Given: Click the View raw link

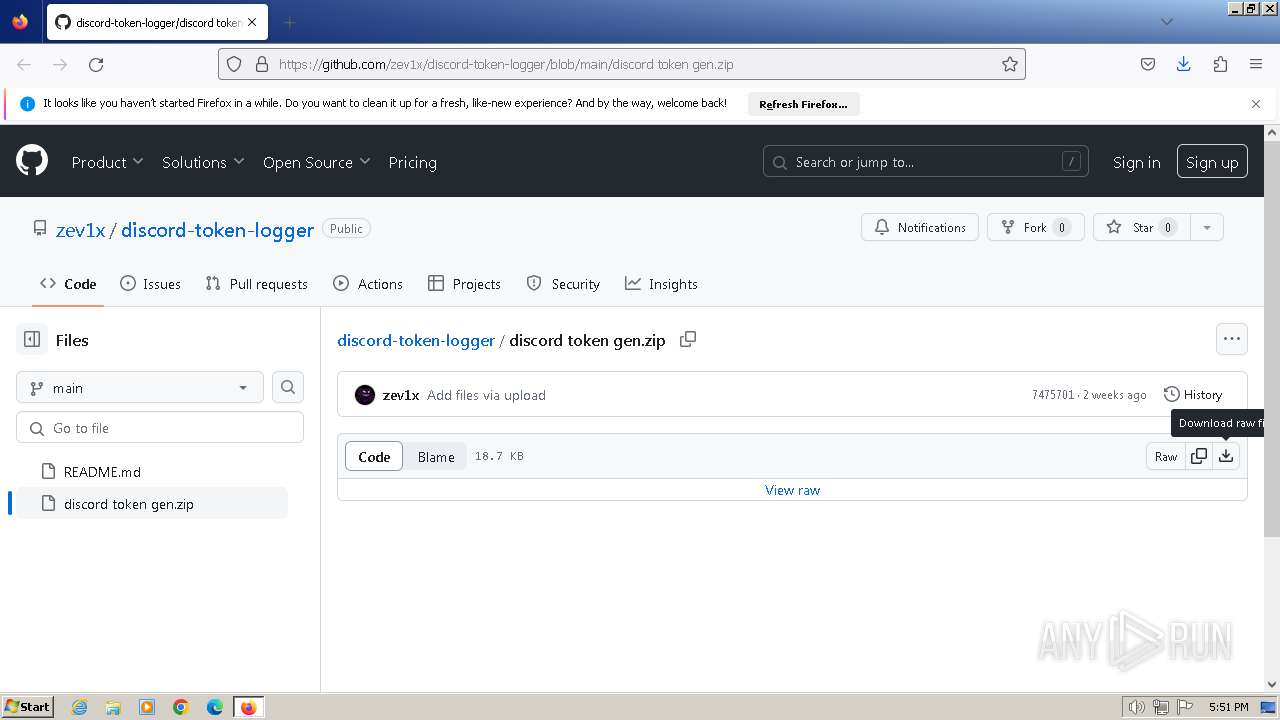Looking at the screenshot, I should pyautogui.click(x=792, y=490).
